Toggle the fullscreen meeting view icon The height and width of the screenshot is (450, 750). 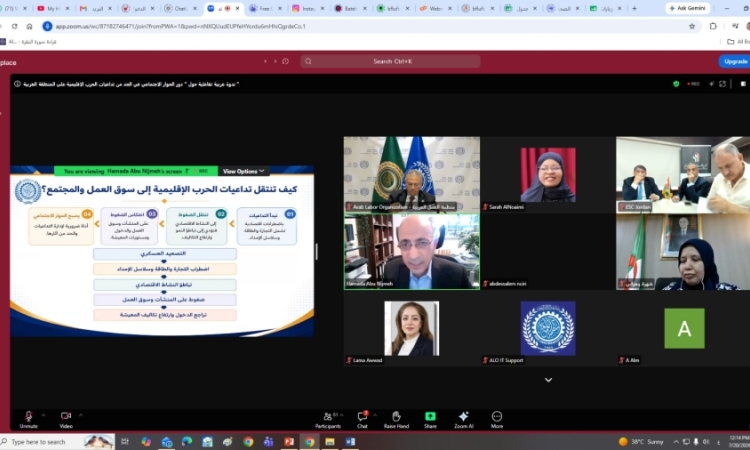pos(722,84)
